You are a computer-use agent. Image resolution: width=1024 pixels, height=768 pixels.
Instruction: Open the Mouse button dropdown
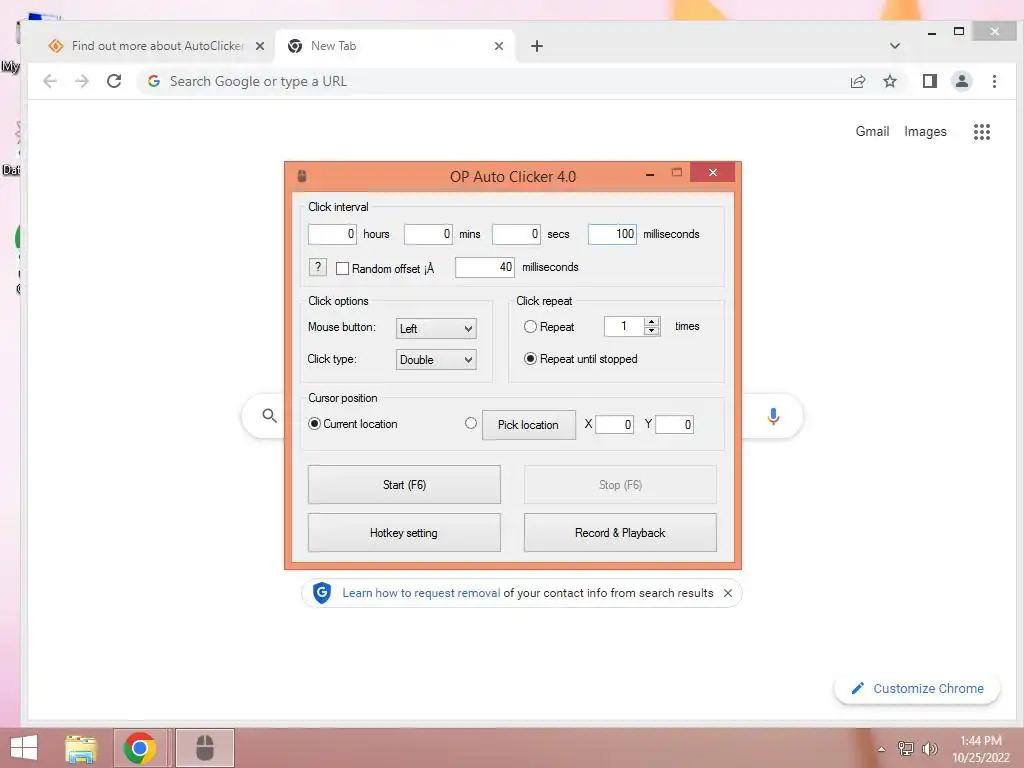pyautogui.click(x=436, y=328)
